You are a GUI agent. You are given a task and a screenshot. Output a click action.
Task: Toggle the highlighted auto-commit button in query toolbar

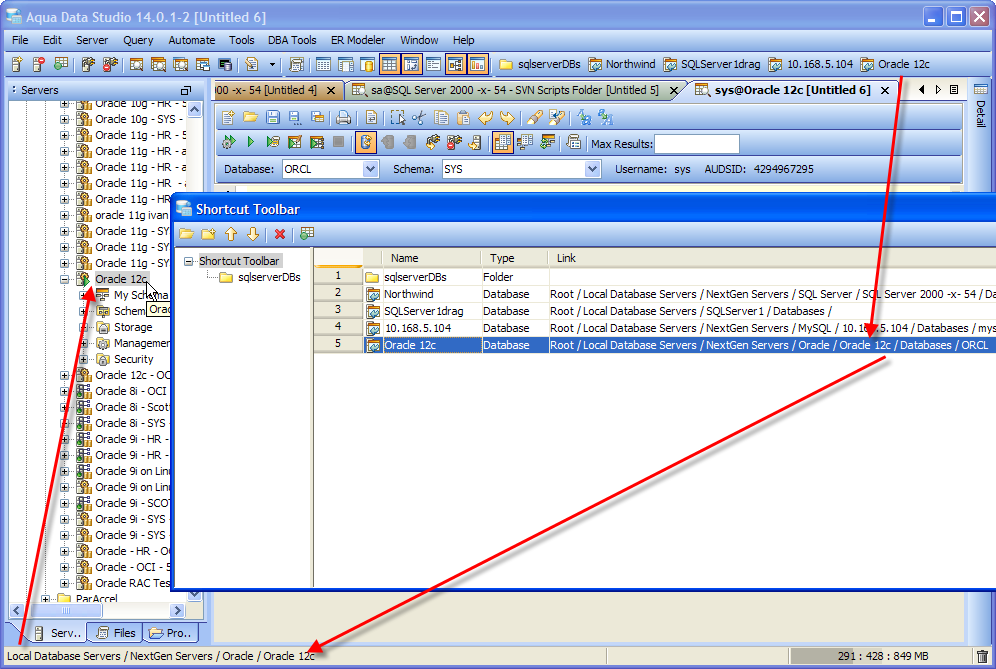coord(365,142)
